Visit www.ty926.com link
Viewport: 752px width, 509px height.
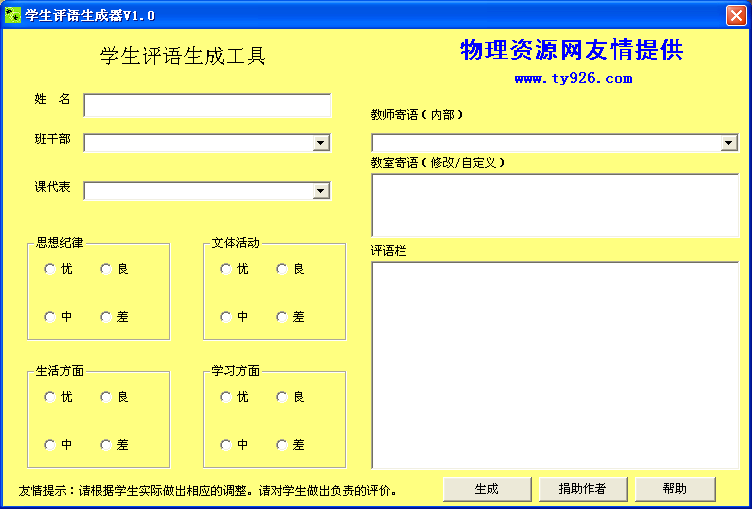coord(573,79)
